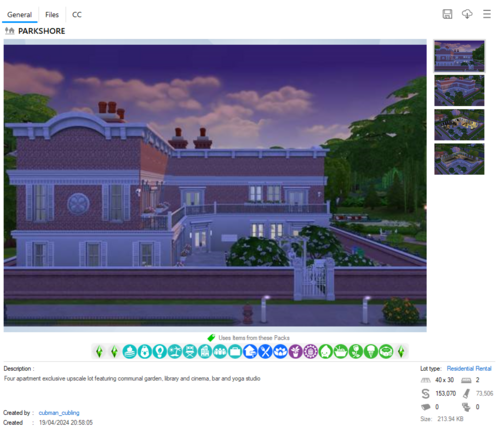Screen dimensions: 500x432
Task: Click the lot description text about four apartments
Action: click(132, 378)
